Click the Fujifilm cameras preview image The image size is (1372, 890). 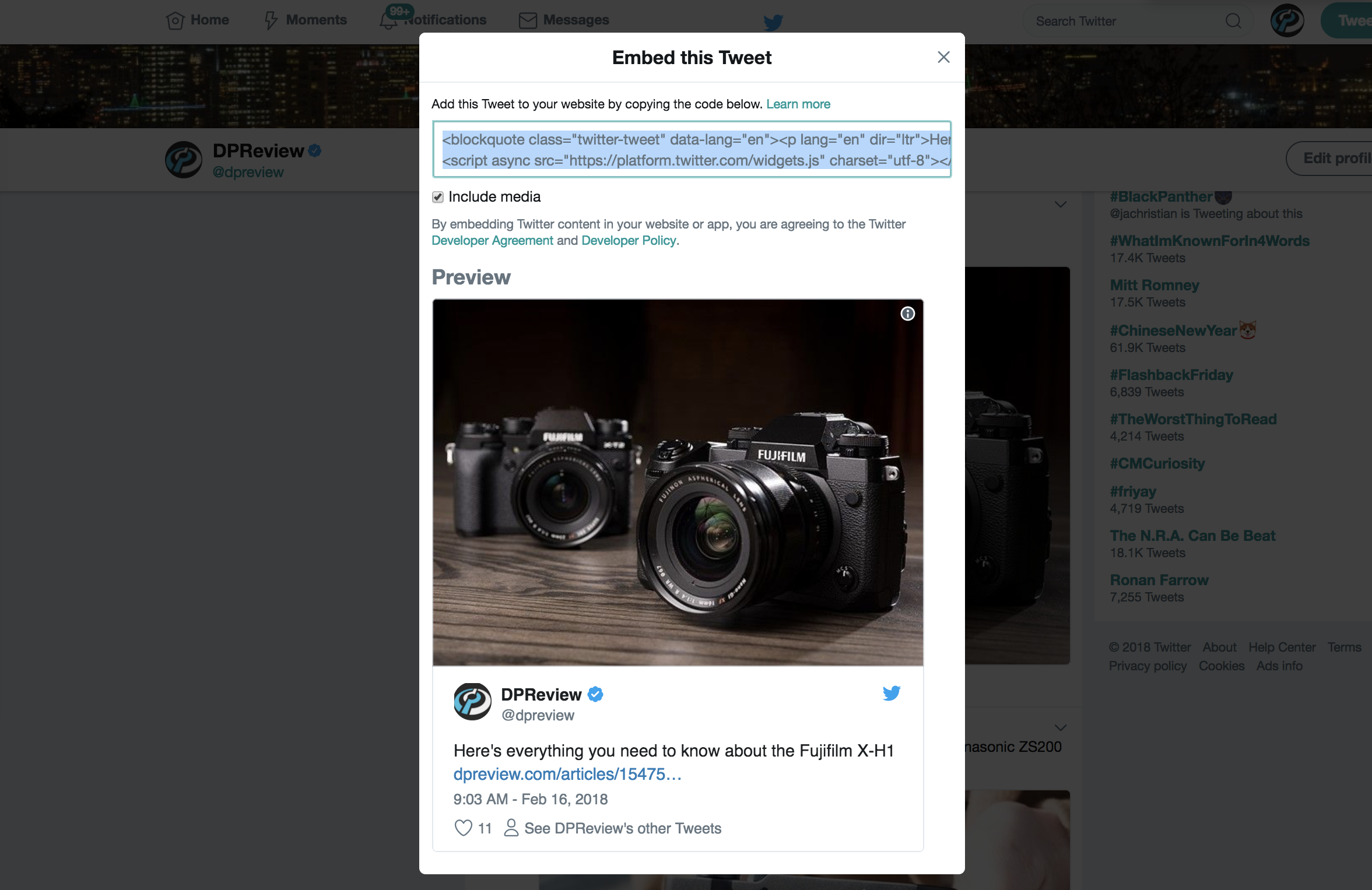click(x=678, y=483)
